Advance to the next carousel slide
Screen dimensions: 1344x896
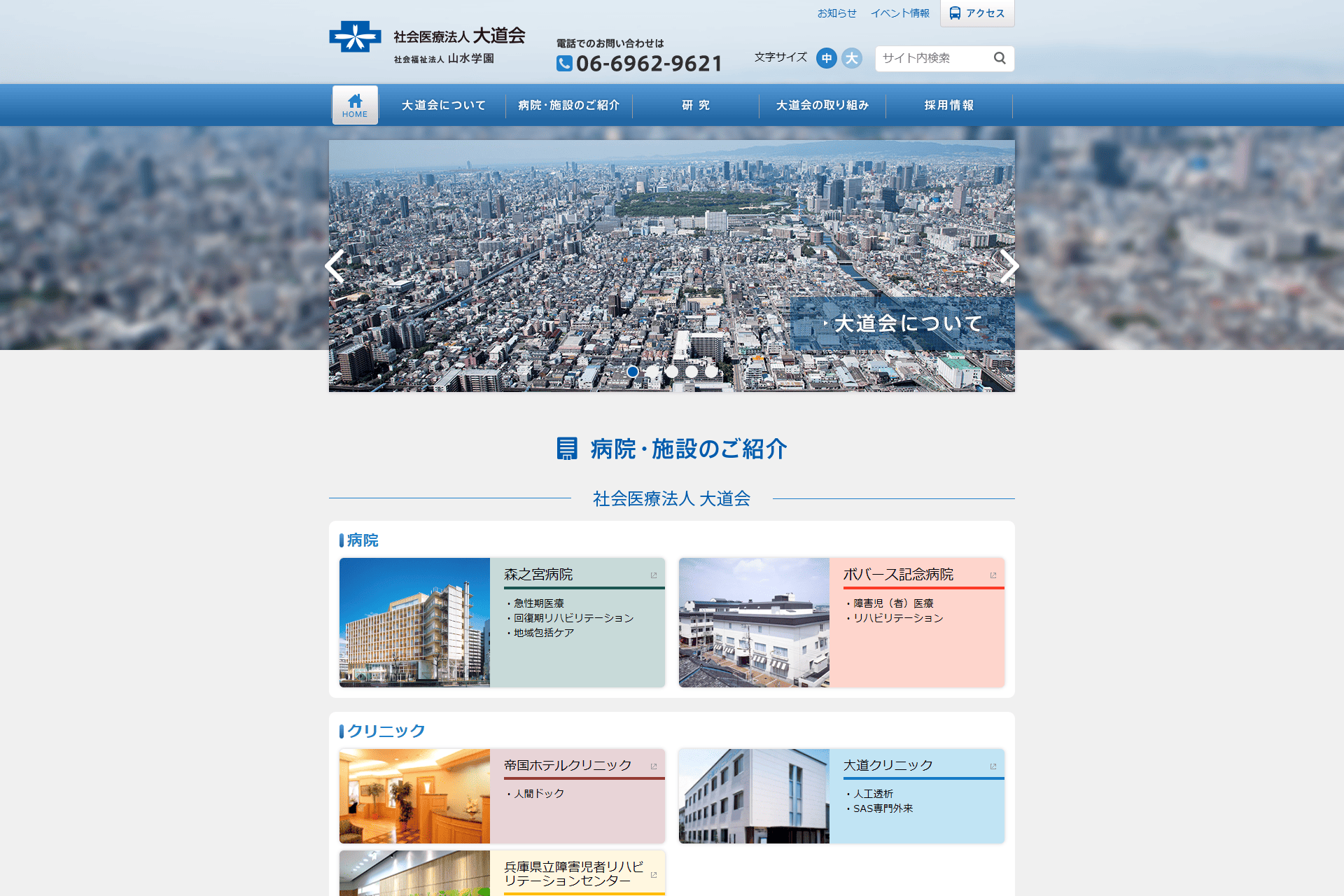point(1008,266)
